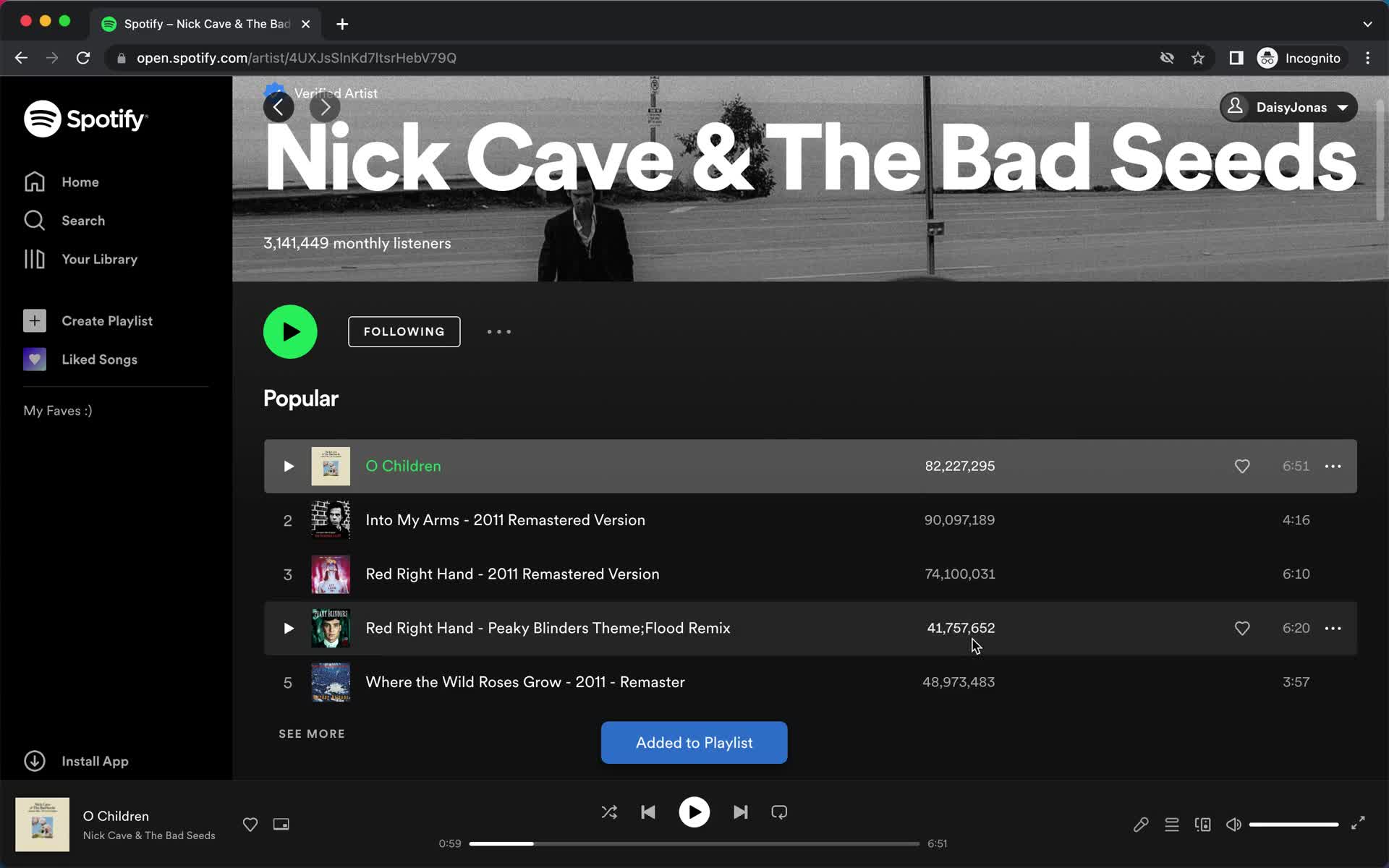Click the O Children album thumbnail in player
This screenshot has width=1389, height=868.
pos(42,824)
